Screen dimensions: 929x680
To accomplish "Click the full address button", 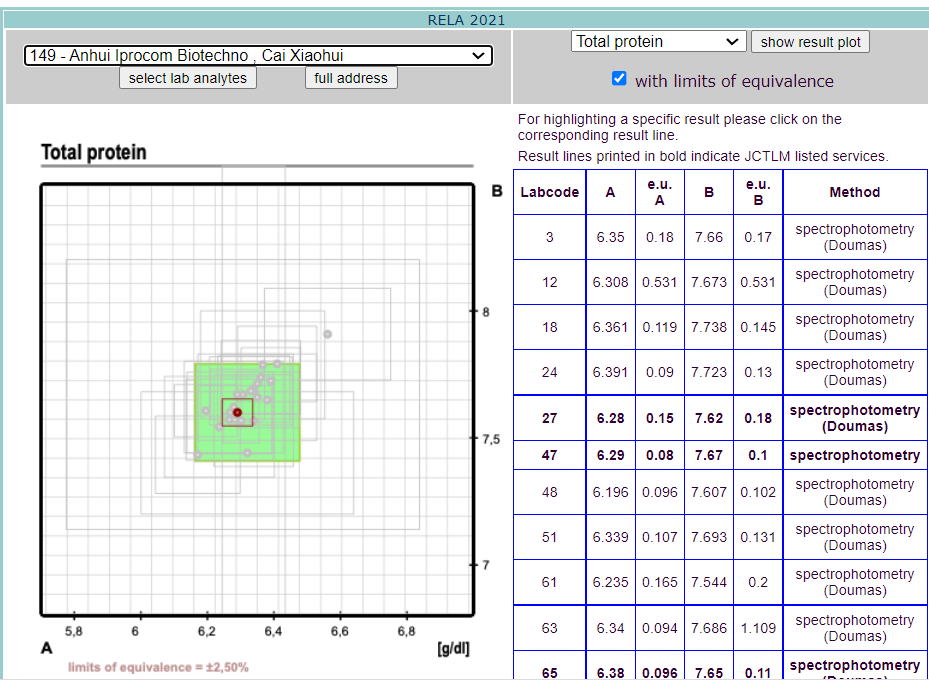I will [351, 78].
